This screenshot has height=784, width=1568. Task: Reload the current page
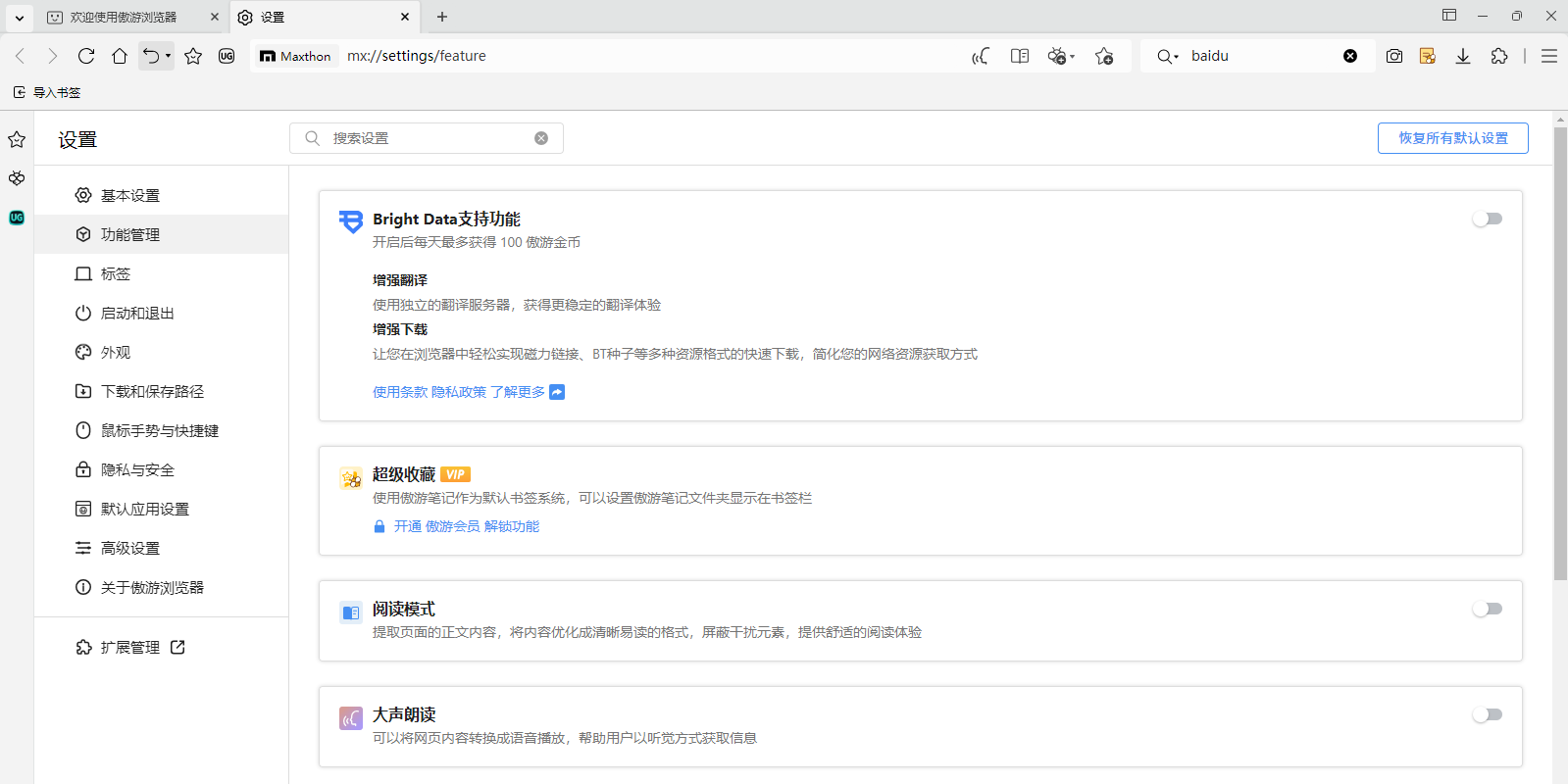point(86,57)
